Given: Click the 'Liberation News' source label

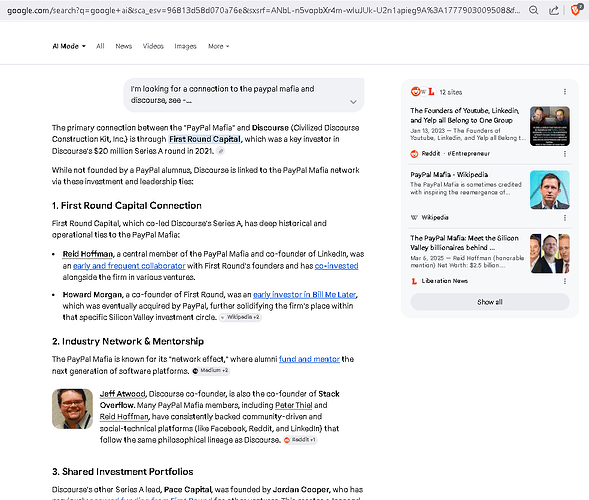Looking at the screenshot, I should click(444, 281).
